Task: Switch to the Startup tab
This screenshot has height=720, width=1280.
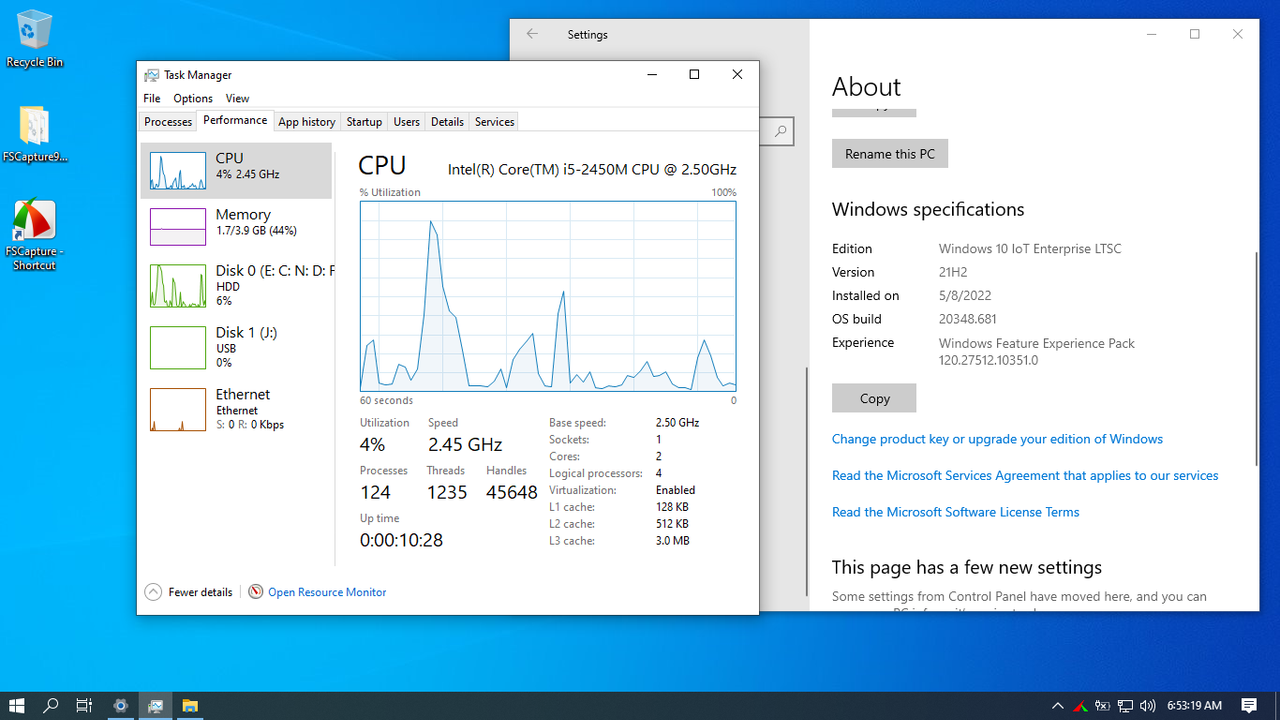Action: coord(364,122)
